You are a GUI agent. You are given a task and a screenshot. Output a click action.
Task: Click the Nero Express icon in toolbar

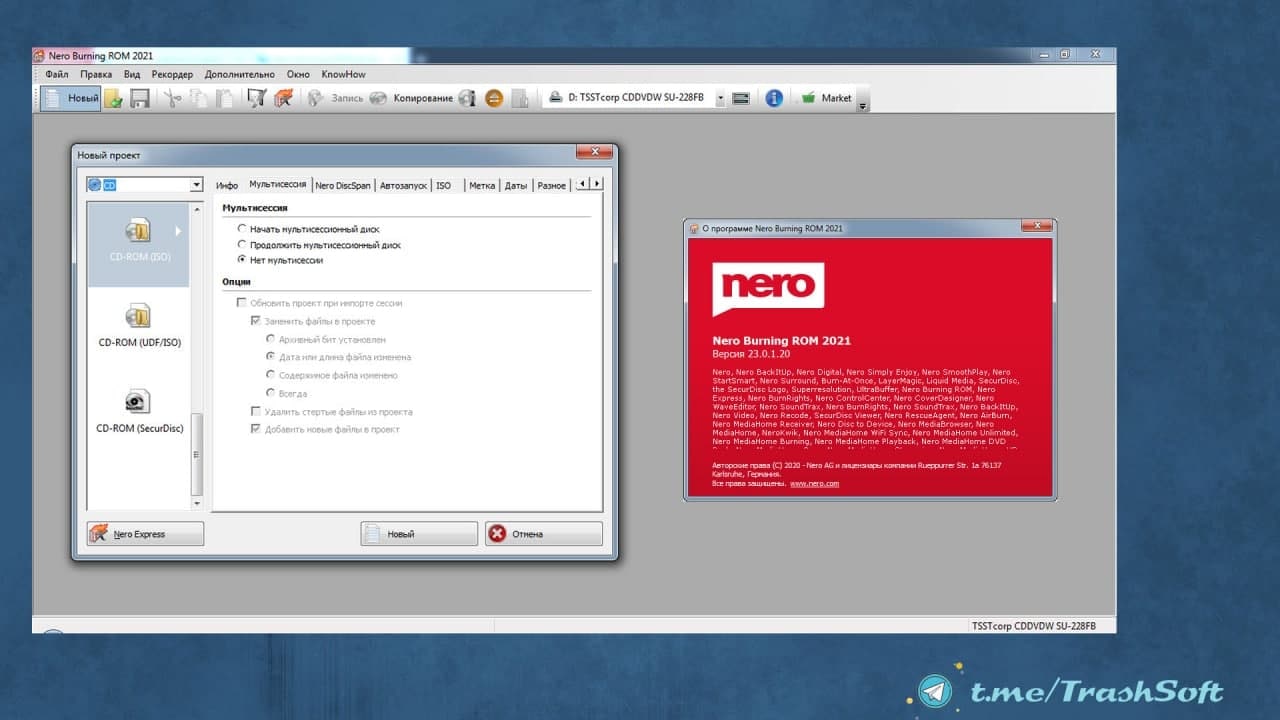pyautogui.click(x=284, y=98)
